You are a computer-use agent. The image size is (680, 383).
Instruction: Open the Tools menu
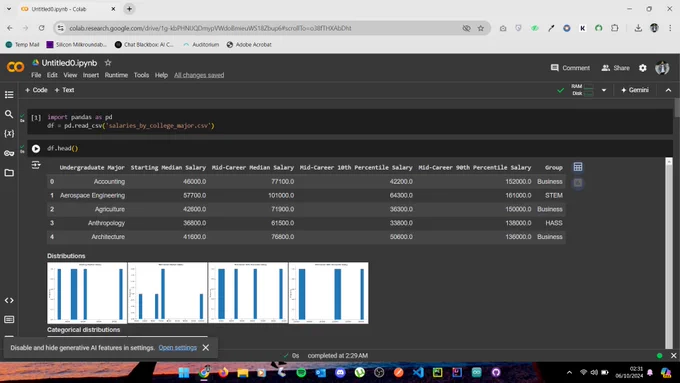[141, 75]
